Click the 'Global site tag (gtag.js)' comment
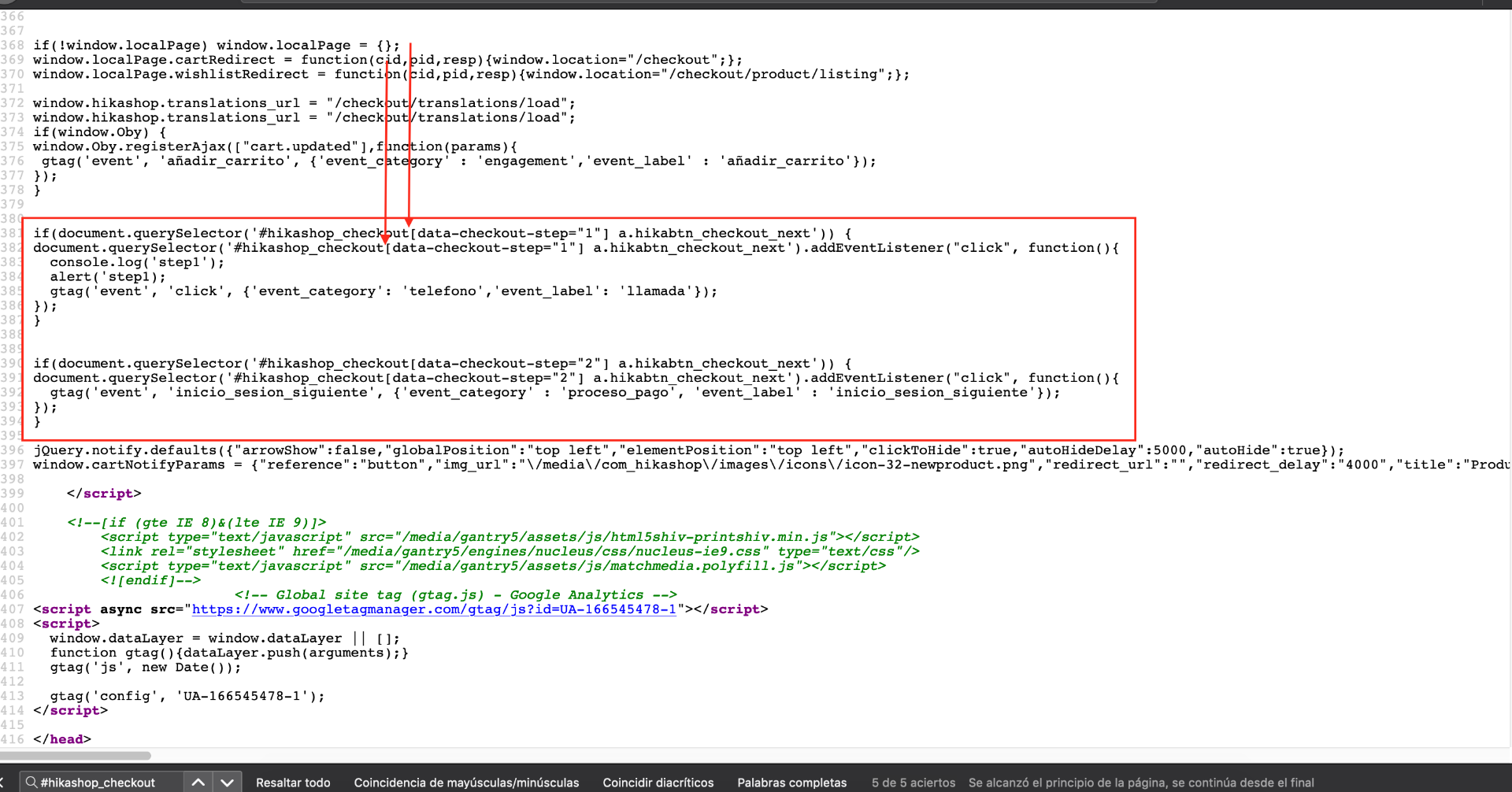The height and width of the screenshot is (792, 1512). [x=456, y=595]
